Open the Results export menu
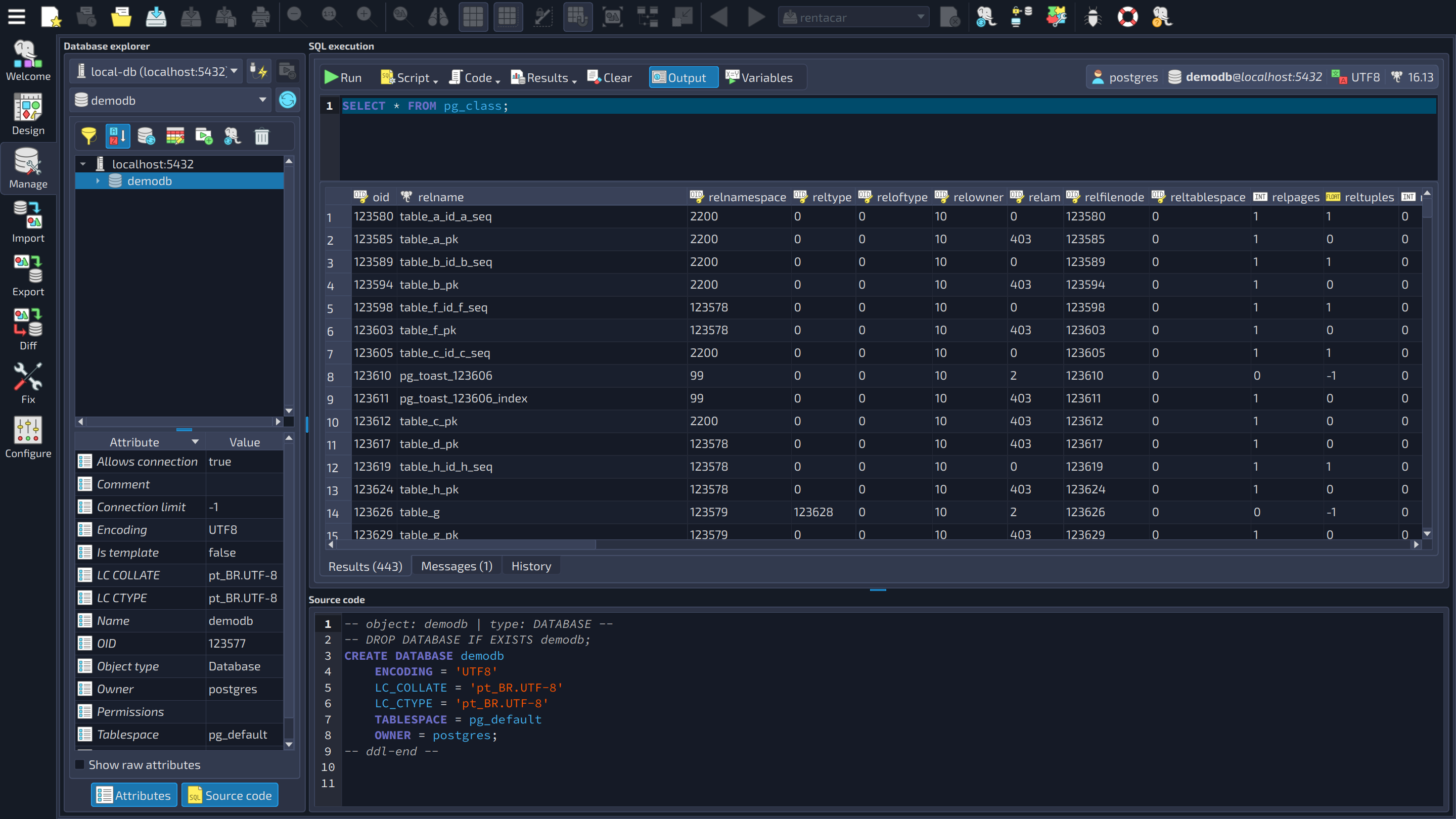Viewport: 1456px width, 819px height. (544, 77)
